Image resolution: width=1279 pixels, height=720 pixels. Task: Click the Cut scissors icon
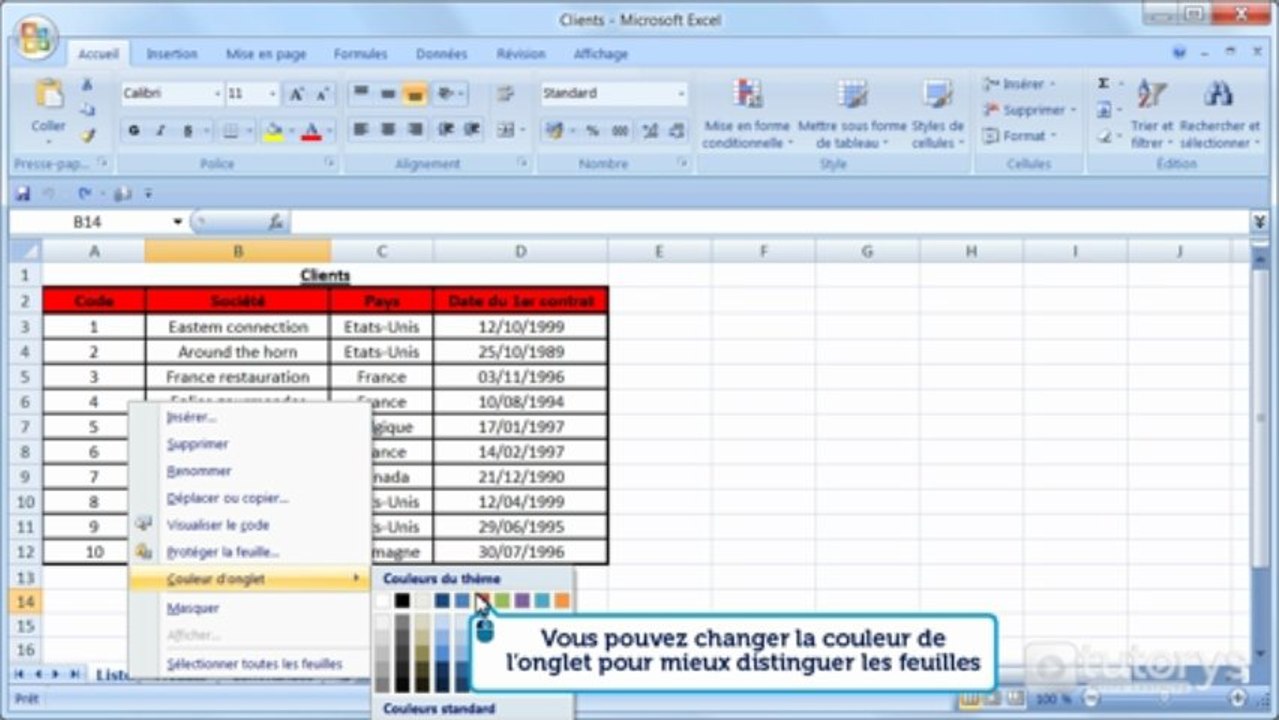tap(88, 86)
